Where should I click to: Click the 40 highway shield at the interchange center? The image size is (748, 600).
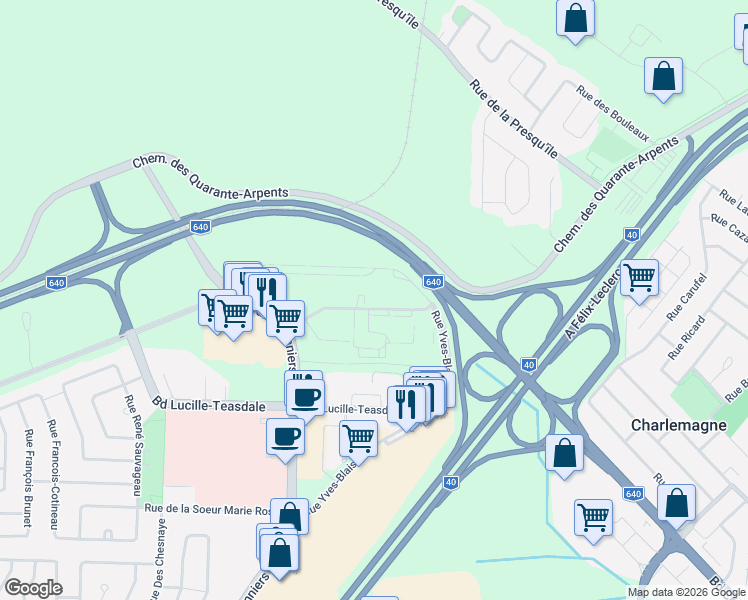pos(529,365)
